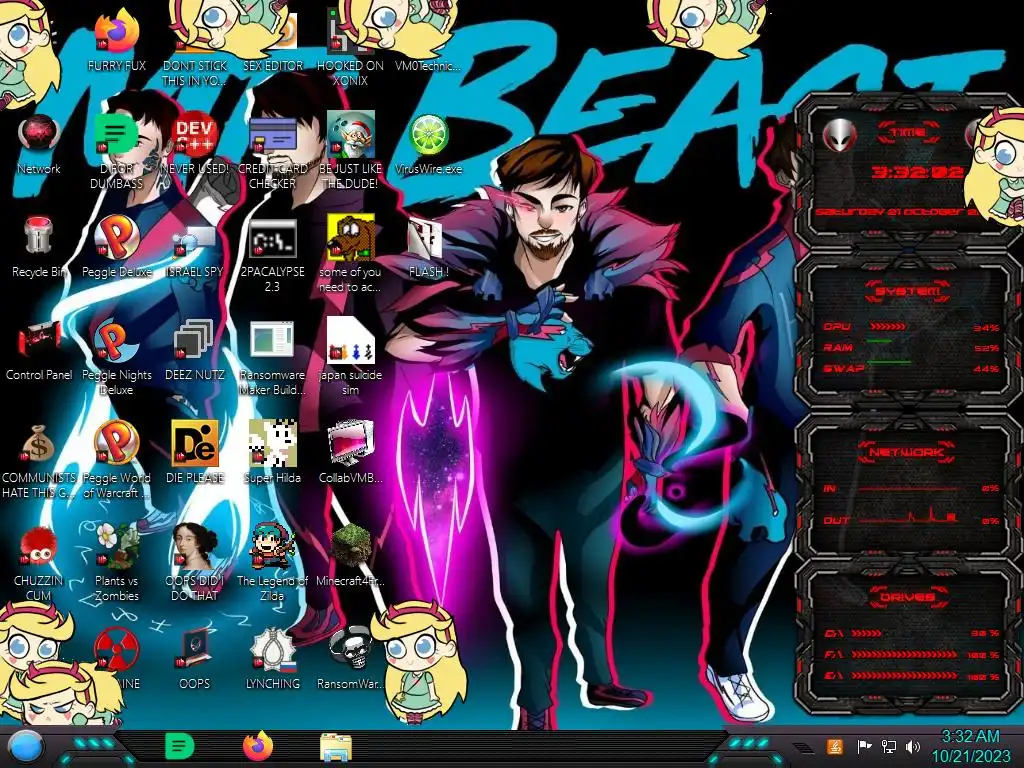Open HOOKED ON XONIX shortcut
This screenshot has width=1024, height=768.
[350, 31]
